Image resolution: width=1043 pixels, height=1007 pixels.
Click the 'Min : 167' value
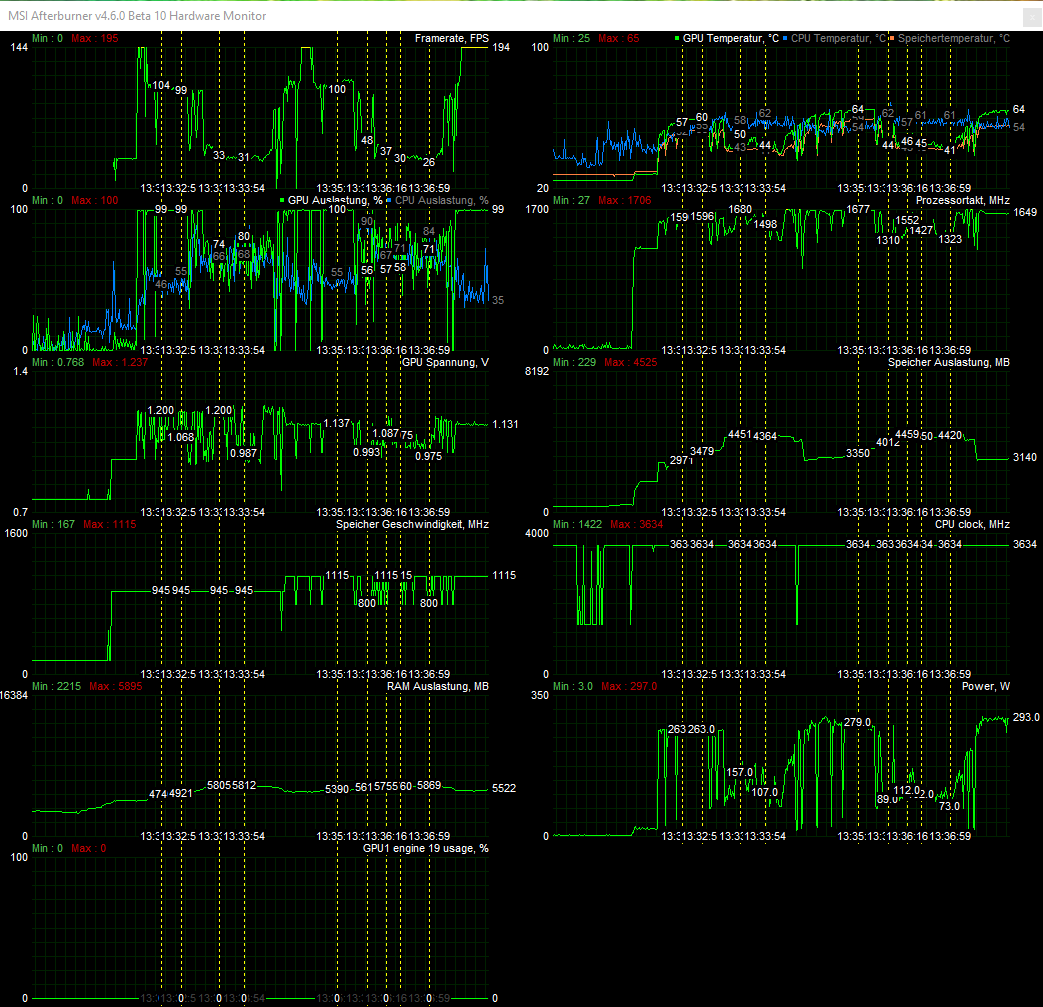click(53, 524)
